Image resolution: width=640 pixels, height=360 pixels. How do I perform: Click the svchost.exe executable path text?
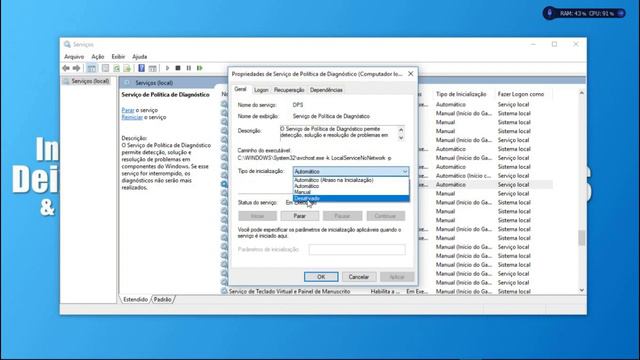[314, 158]
